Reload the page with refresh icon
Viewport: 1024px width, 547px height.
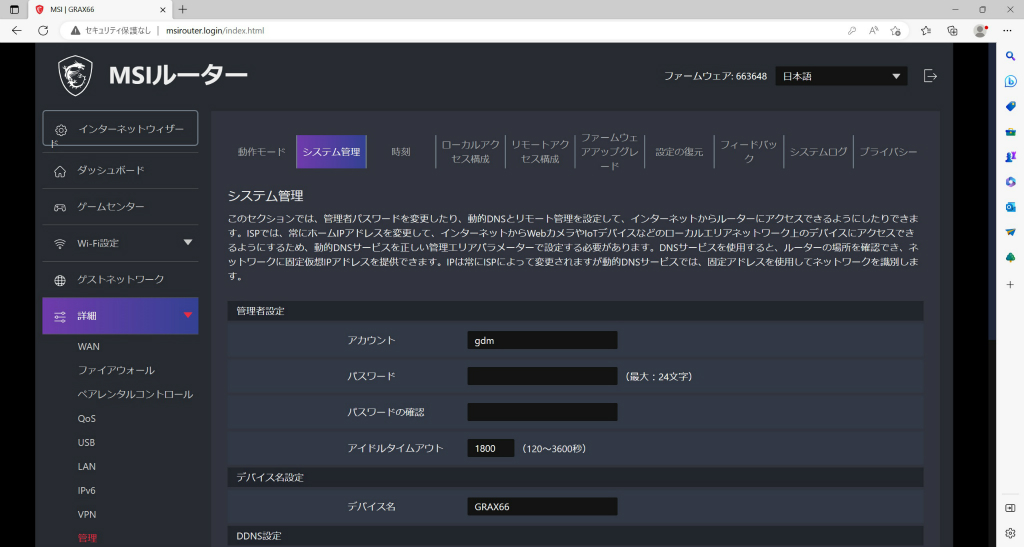pos(43,31)
